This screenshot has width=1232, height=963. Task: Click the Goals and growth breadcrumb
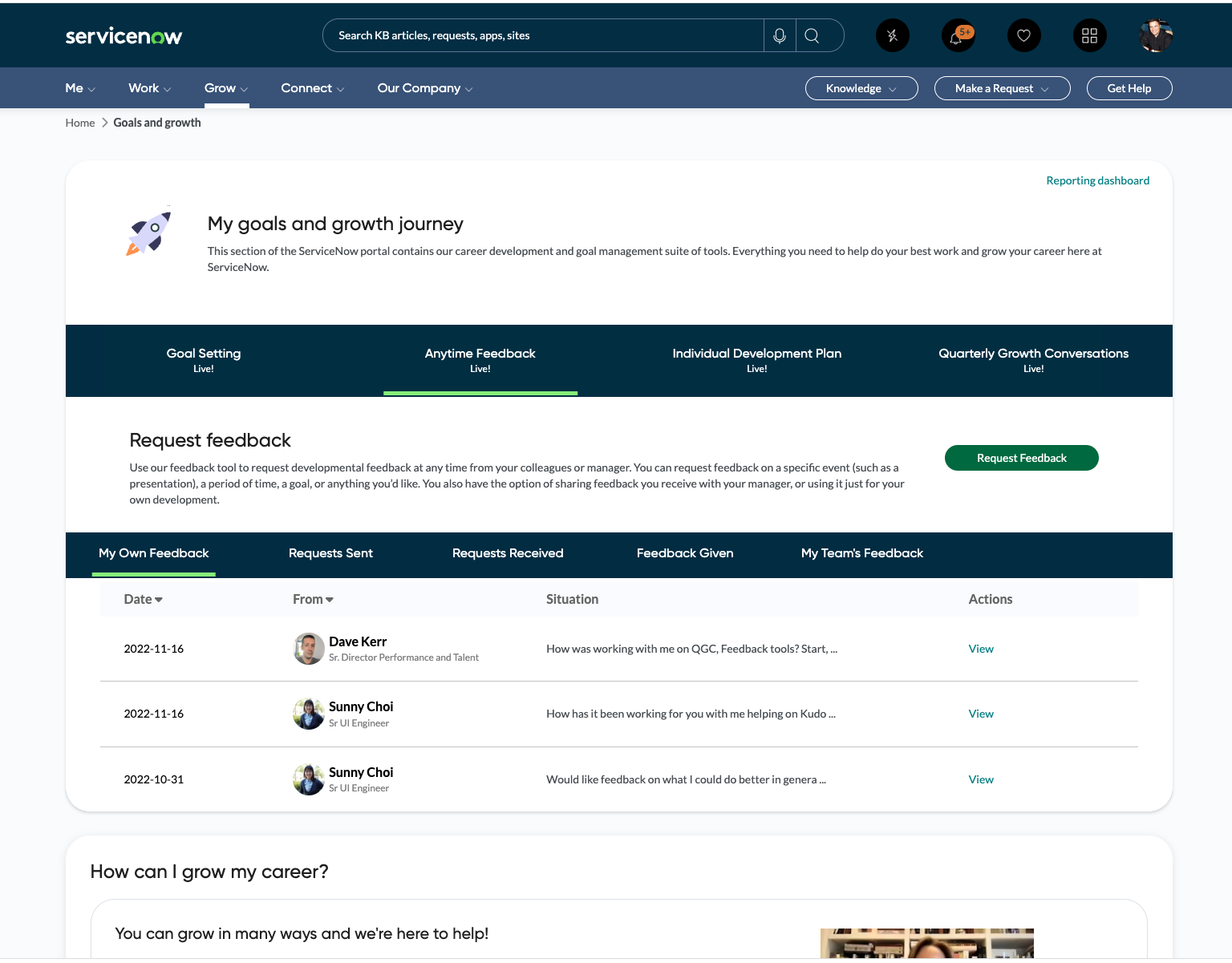(157, 123)
